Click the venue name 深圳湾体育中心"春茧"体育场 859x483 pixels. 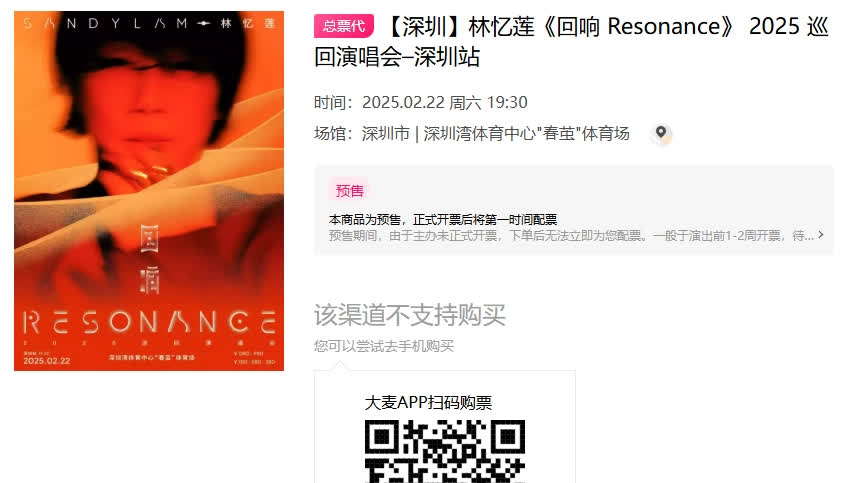click(526, 134)
